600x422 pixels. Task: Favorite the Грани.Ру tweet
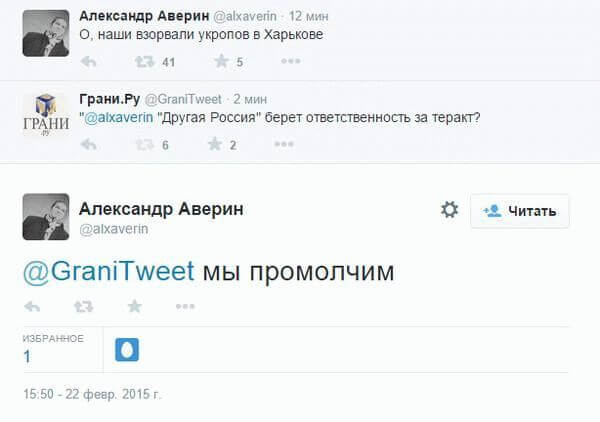point(214,145)
